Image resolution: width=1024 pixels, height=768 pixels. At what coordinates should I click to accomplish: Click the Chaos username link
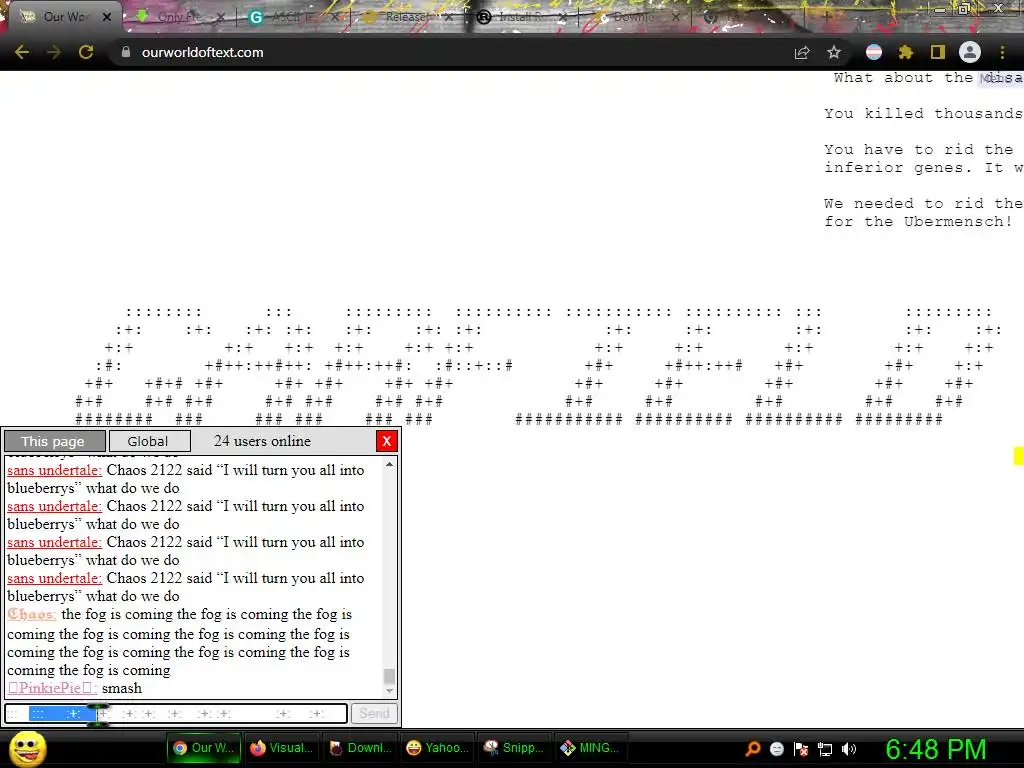(x=32, y=615)
